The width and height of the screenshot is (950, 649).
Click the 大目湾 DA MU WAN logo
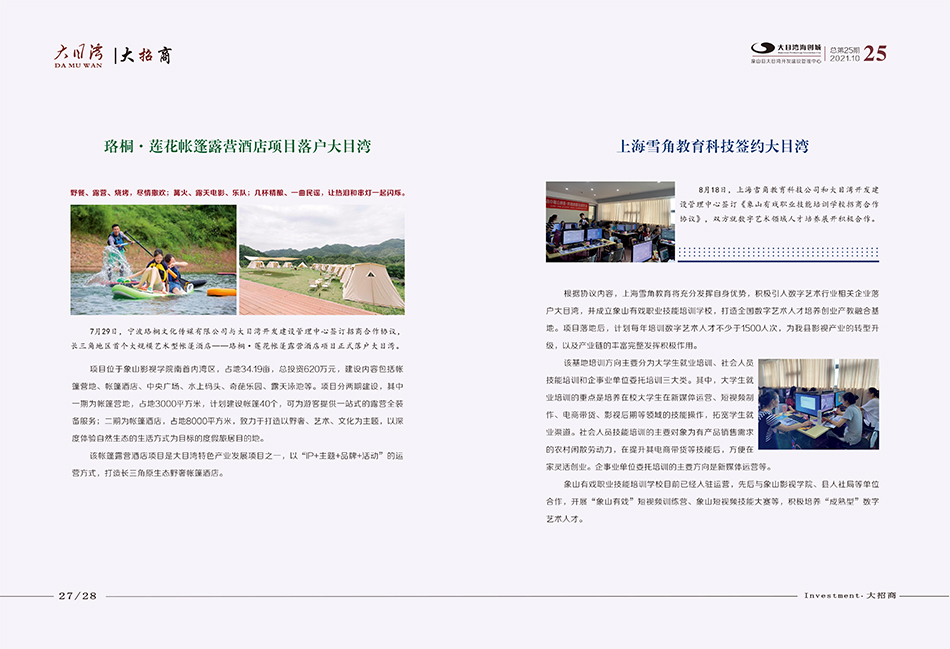79,55
